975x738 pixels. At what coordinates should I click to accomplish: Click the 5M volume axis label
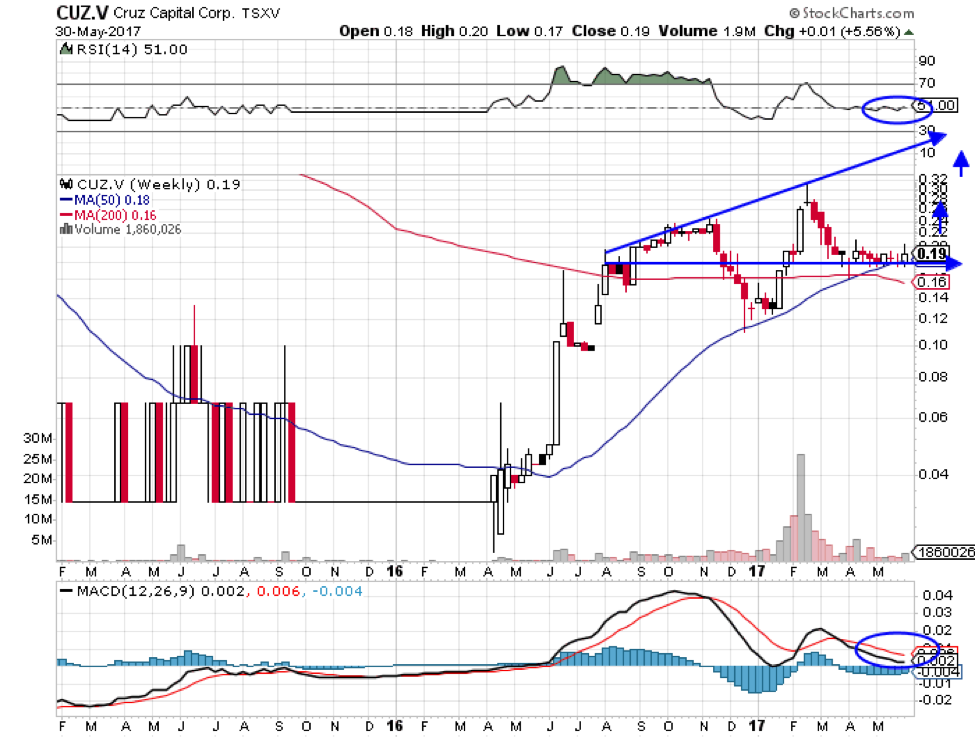(42, 540)
